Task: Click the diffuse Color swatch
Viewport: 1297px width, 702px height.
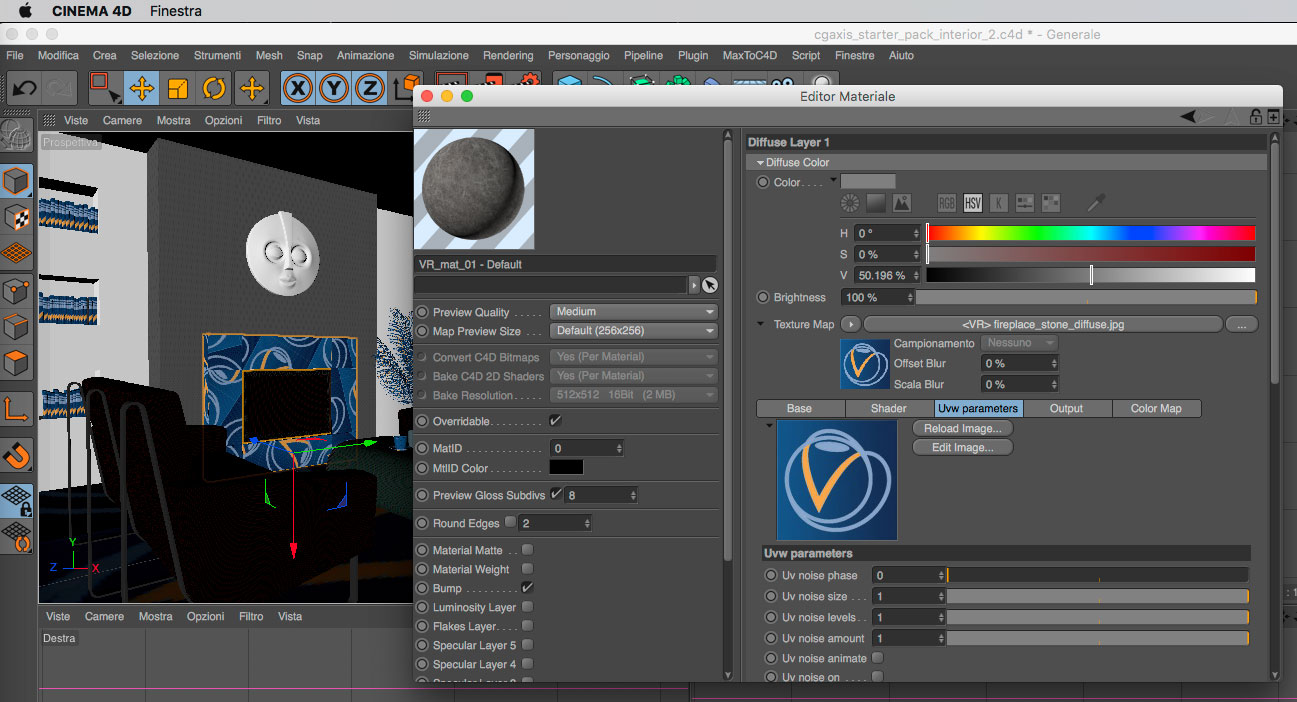Action: point(868,181)
